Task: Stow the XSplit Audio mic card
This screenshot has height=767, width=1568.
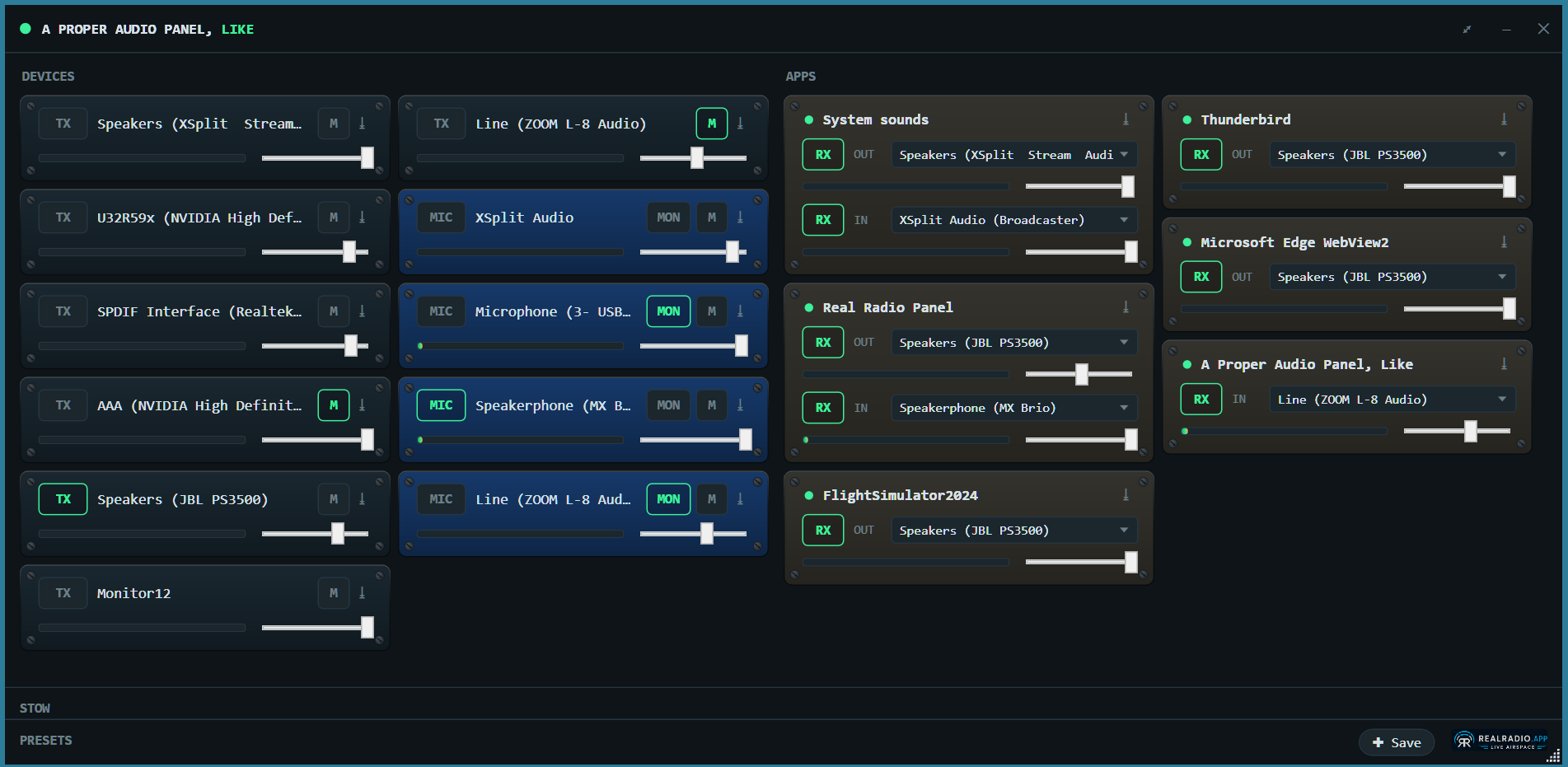Action: [x=740, y=217]
